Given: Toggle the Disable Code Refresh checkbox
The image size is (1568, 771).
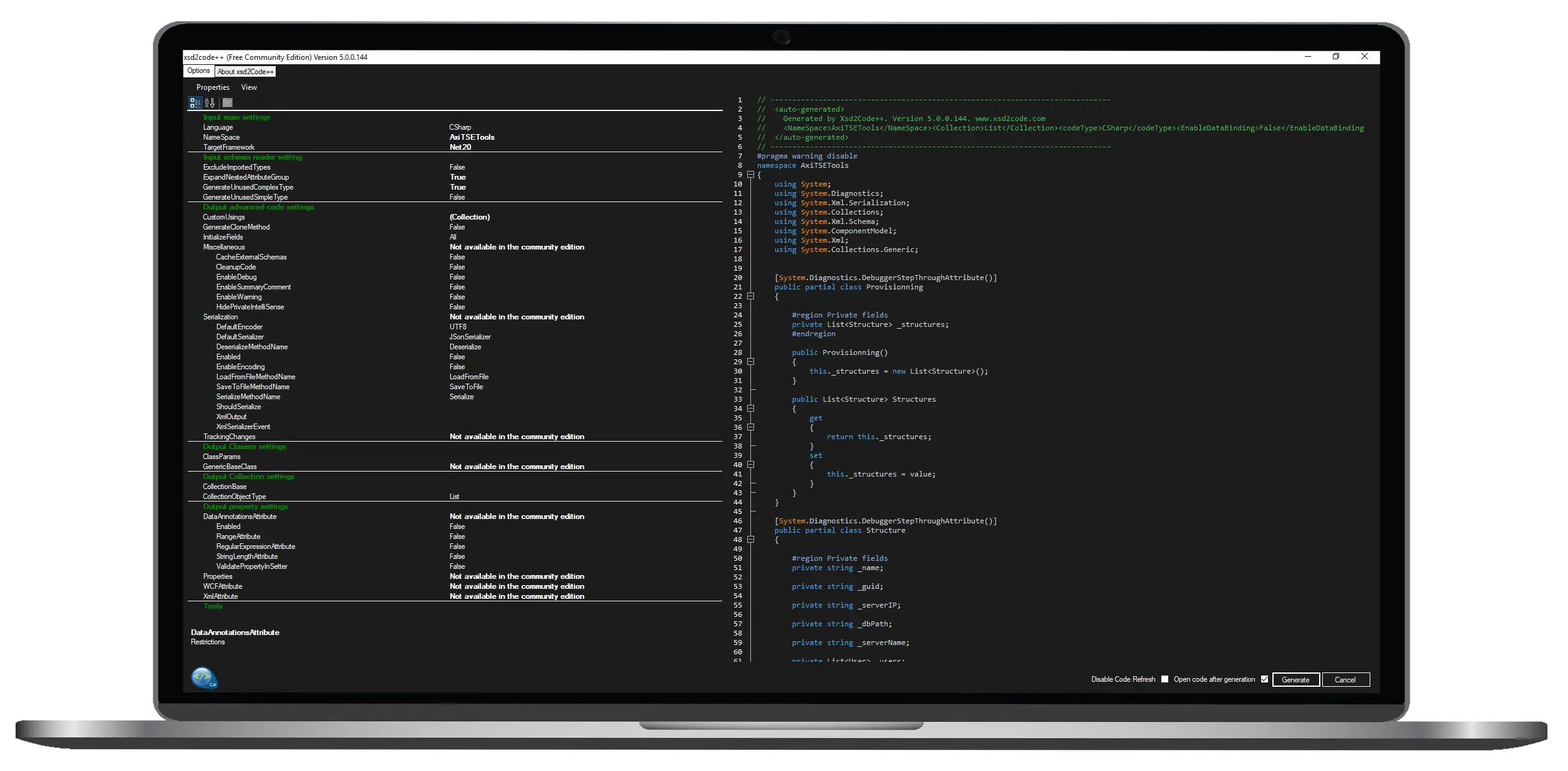Looking at the screenshot, I should (x=1164, y=679).
